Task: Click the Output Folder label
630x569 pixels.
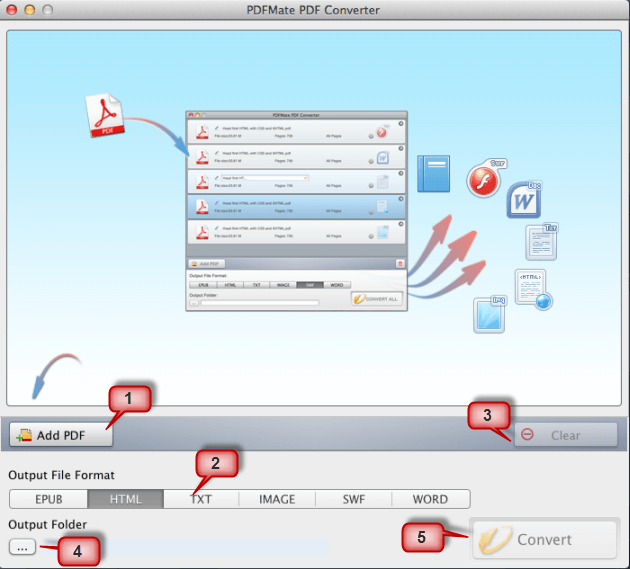Action: (47, 524)
